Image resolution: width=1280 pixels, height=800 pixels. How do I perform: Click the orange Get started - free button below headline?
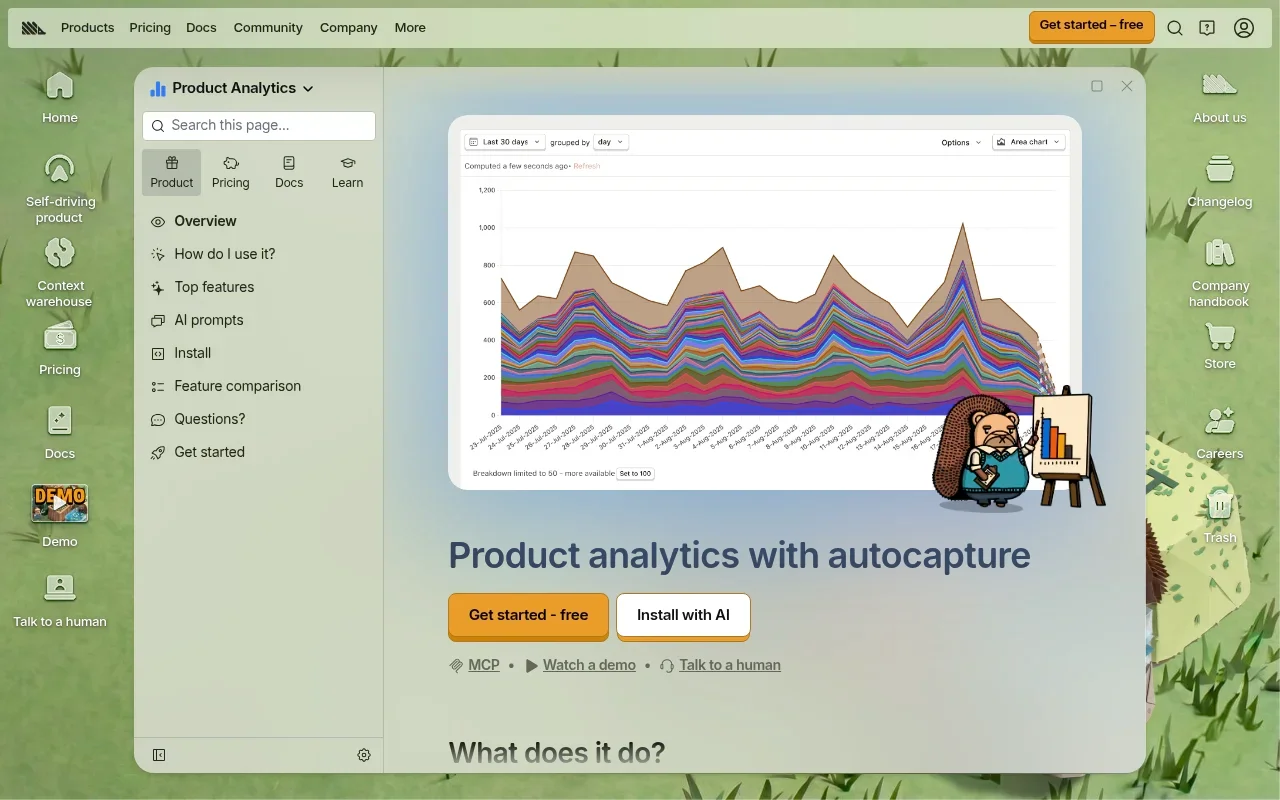click(x=528, y=616)
